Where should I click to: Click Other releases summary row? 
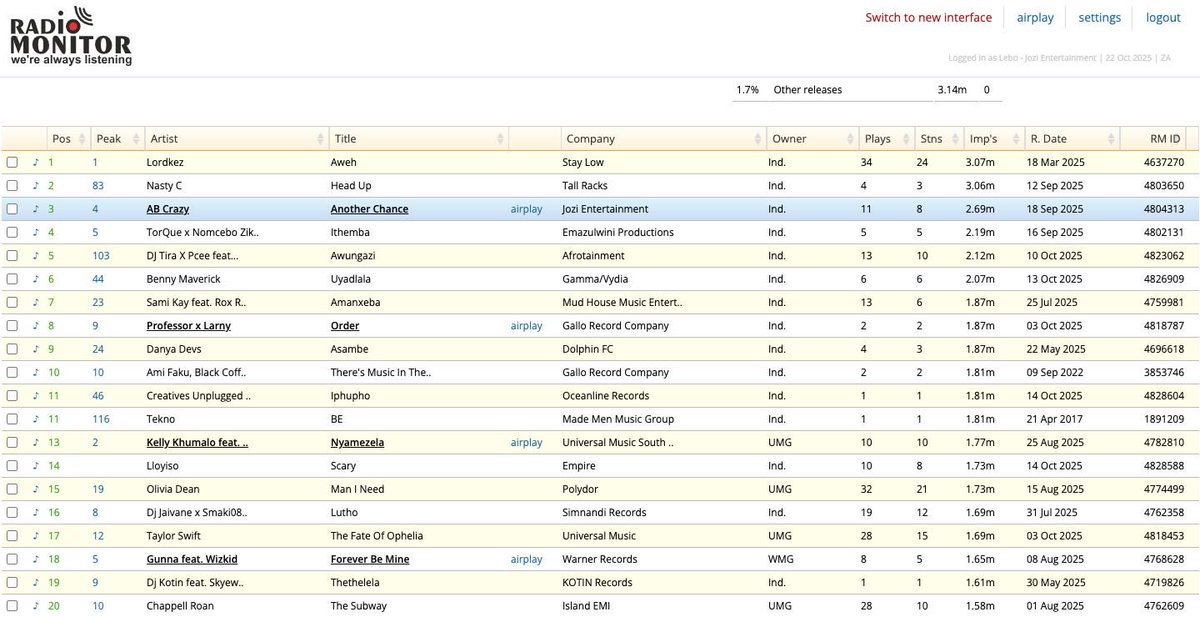point(866,90)
